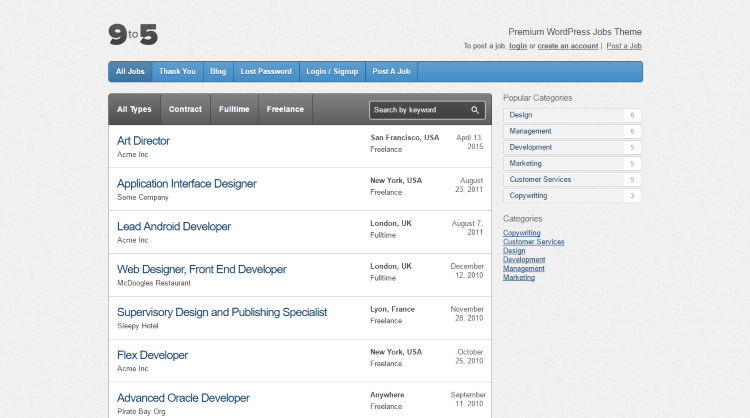The height and width of the screenshot is (418, 750).
Task: Click the Lyon, France location text
Action: pyautogui.click(x=392, y=309)
